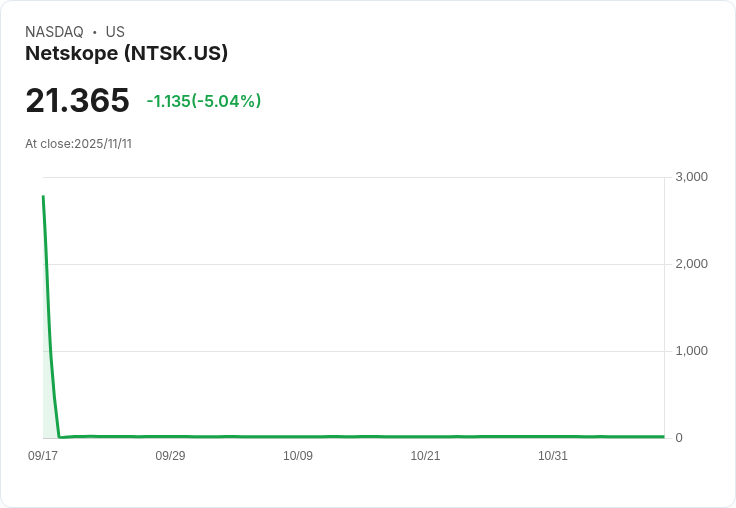736x508 pixels.
Task: Click the green price line spike at 09/17
Action: pos(44,197)
